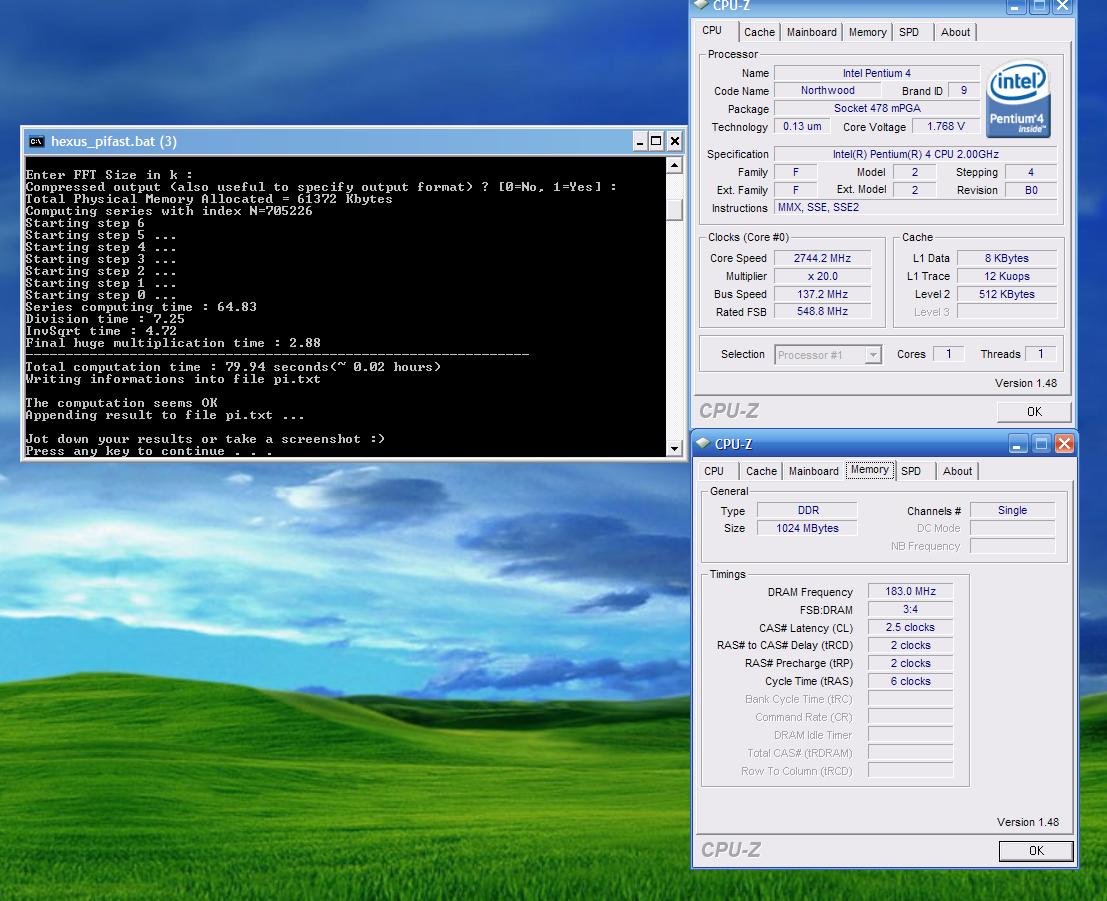Click the console vertical scrollbar thumb

click(x=674, y=210)
